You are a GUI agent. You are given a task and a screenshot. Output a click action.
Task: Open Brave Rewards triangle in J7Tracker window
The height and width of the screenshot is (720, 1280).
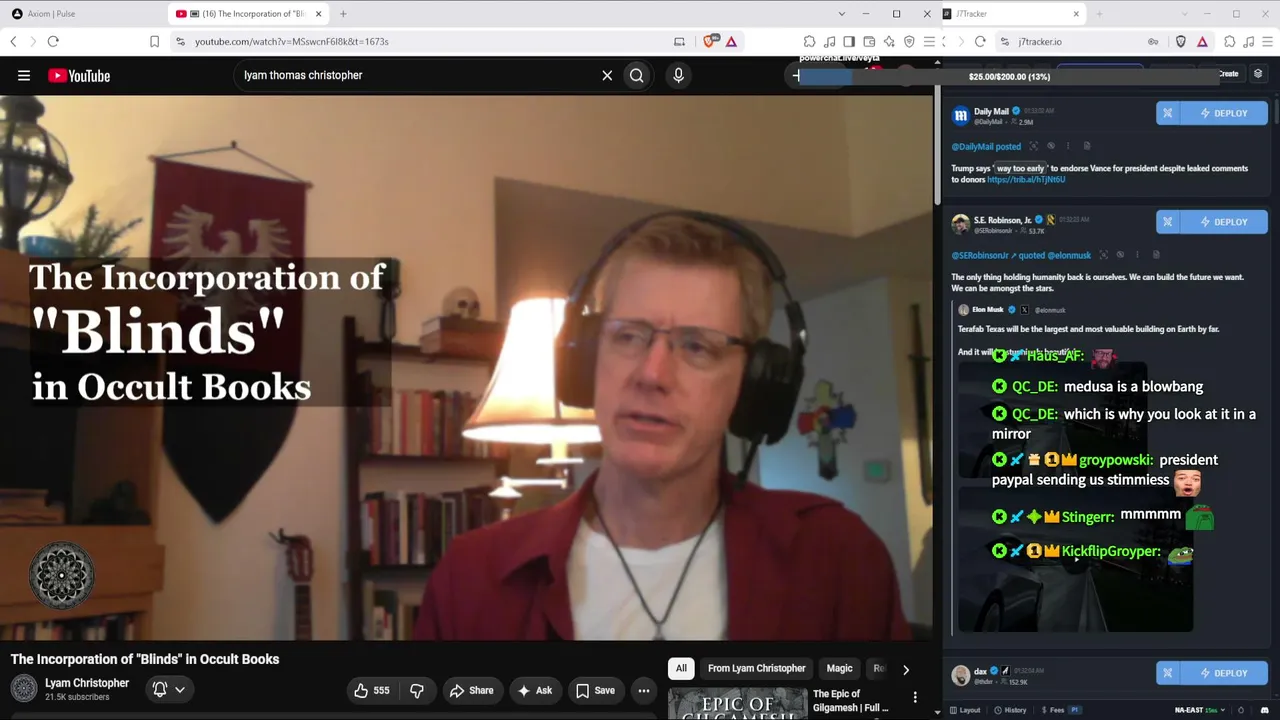1202,41
